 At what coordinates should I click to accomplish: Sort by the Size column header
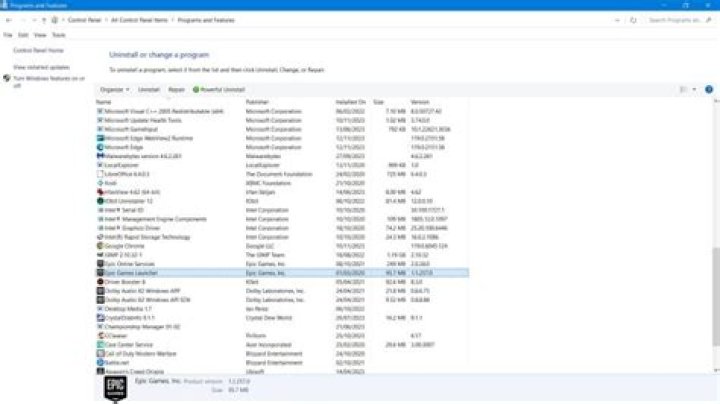[x=378, y=102]
